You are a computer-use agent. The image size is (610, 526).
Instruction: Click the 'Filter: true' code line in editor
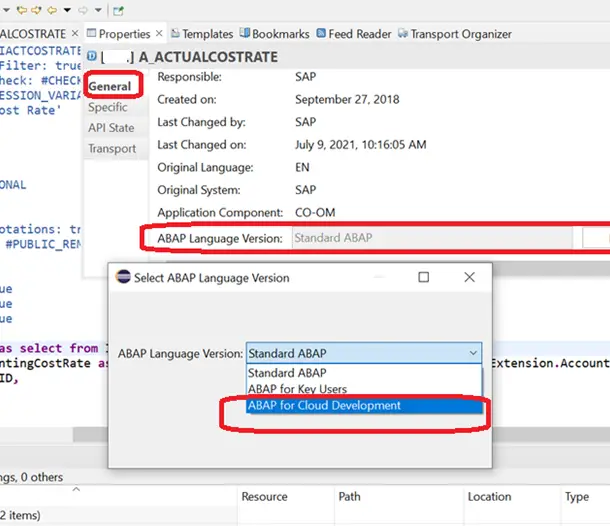pyautogui.click(x=40, y=65)
